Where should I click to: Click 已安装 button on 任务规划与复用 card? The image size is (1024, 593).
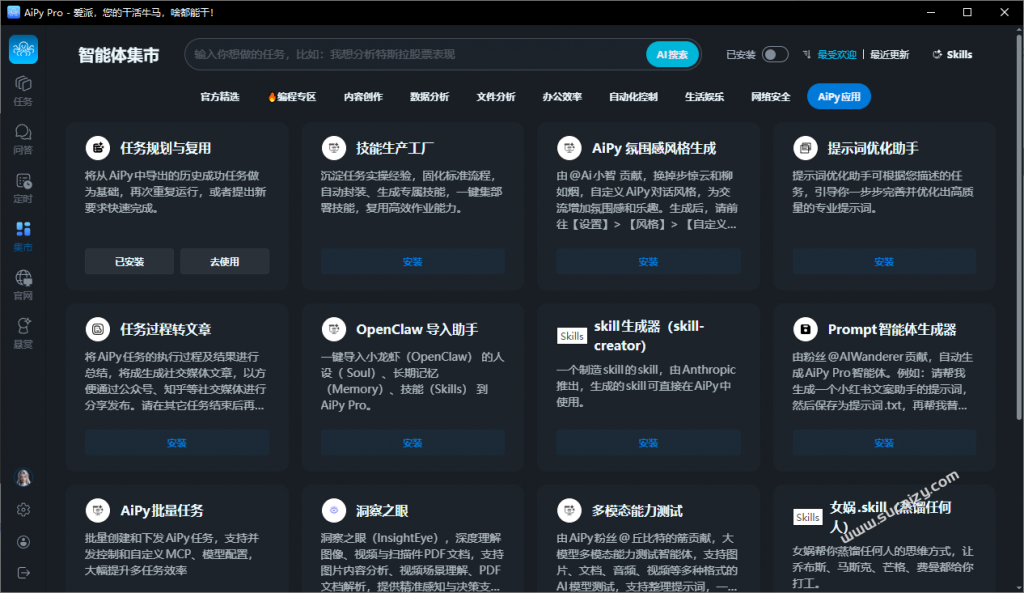[129, 261]
